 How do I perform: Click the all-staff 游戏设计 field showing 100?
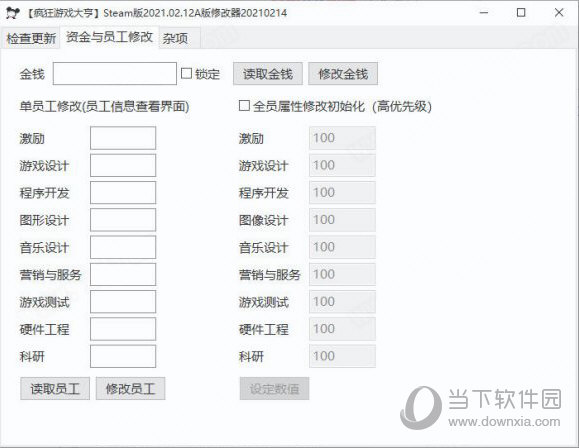pyautogui.click(x=342, y=165)
